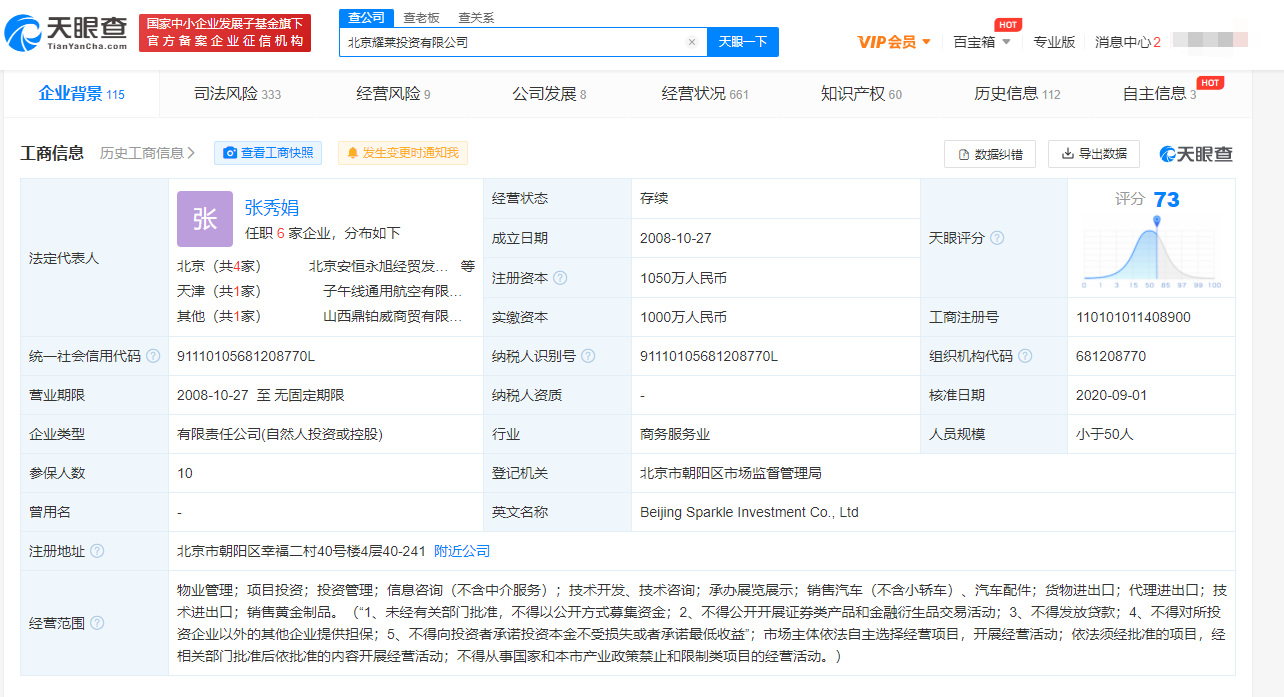This screenshot has width=1284, height=697.
Task: Clear the search box with the X icon
Action: coord(691,42)
